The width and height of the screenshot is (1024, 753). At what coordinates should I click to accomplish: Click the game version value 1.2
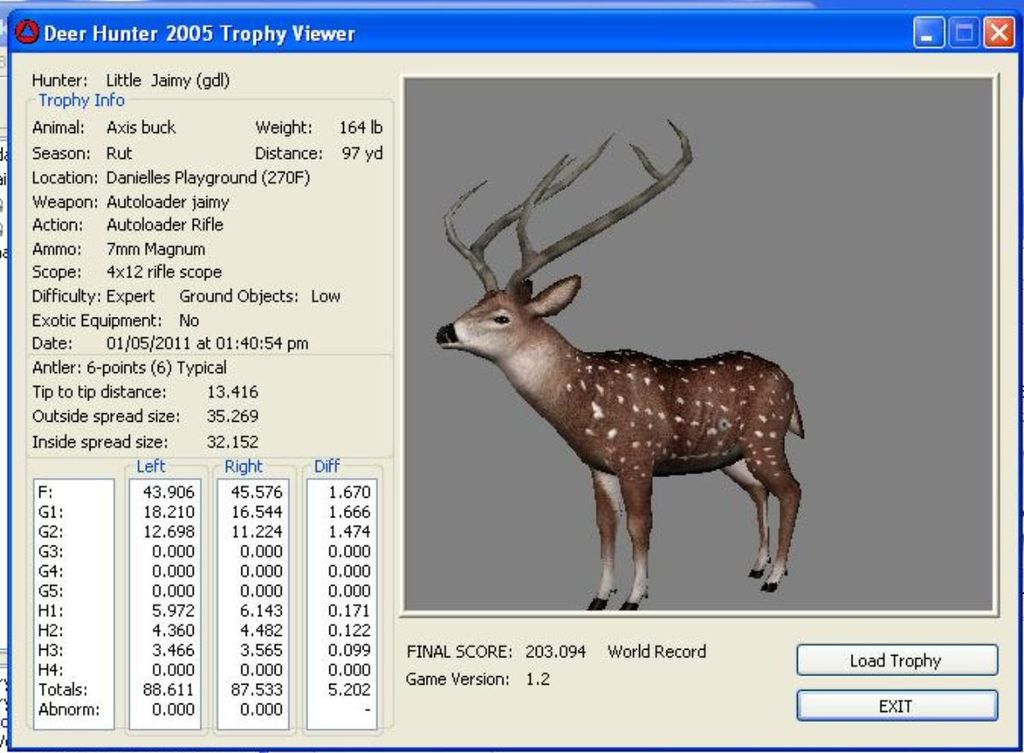point(537,679)
